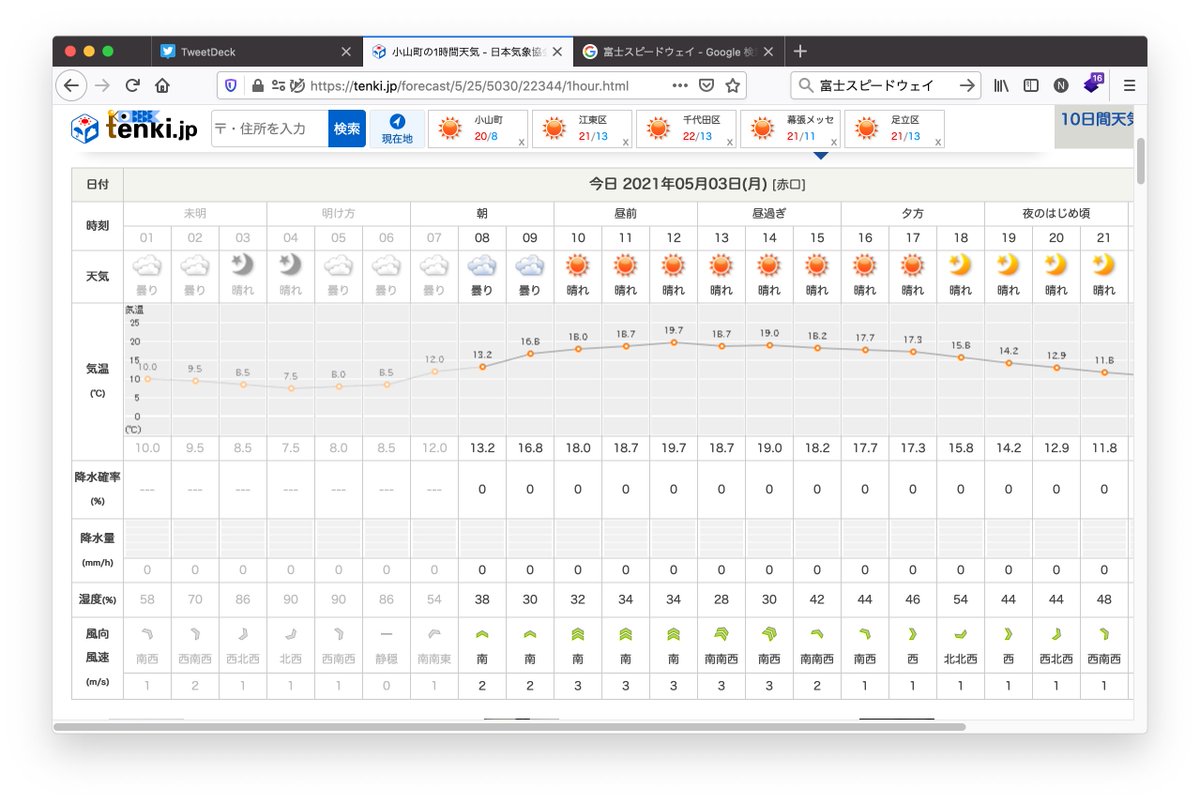Remove 幕張メッセ from location history
1200x803 pixels.
[x=833, y=143]
